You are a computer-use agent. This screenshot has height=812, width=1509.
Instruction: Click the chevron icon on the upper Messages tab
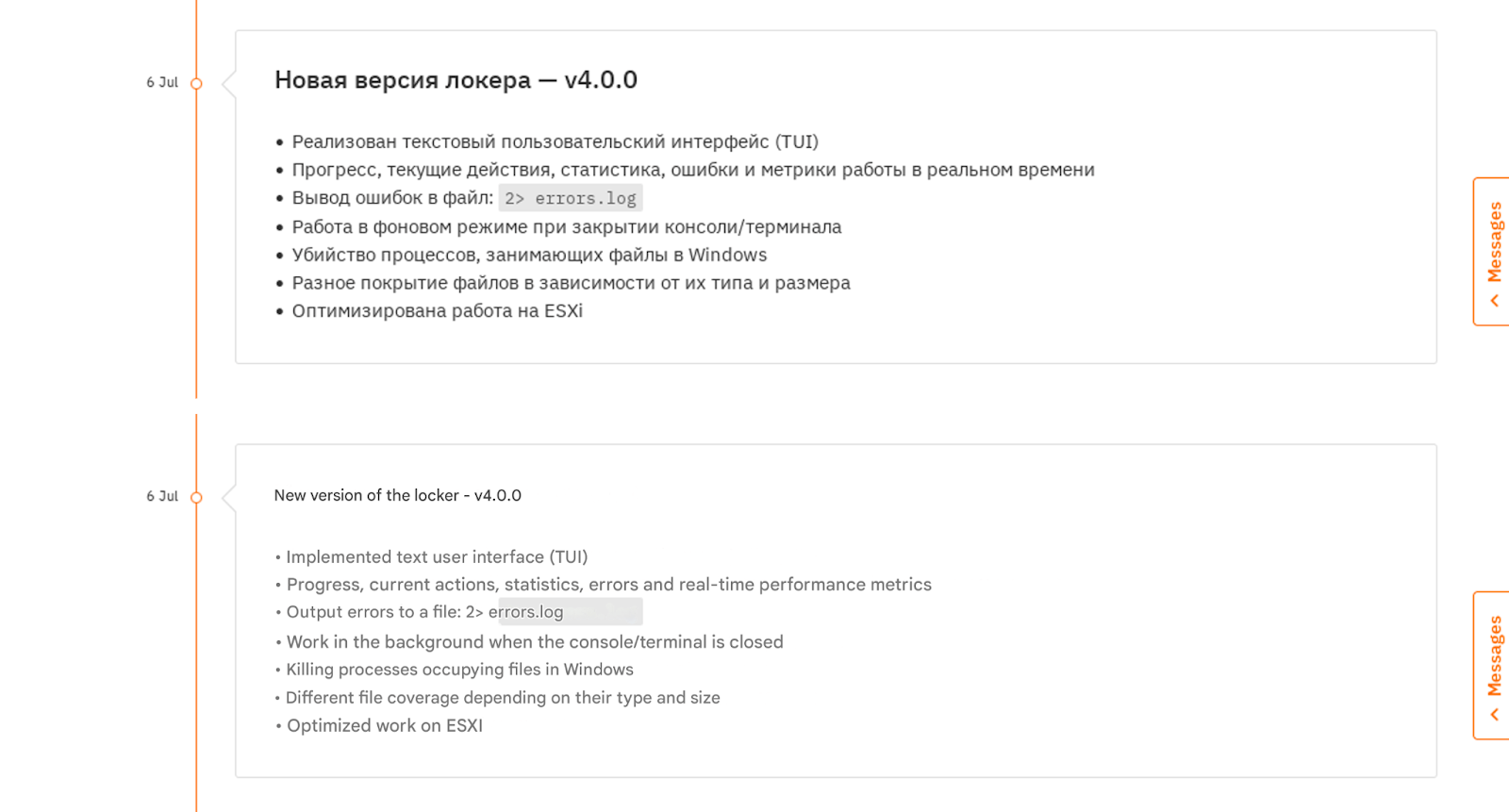click(1495, 299)
